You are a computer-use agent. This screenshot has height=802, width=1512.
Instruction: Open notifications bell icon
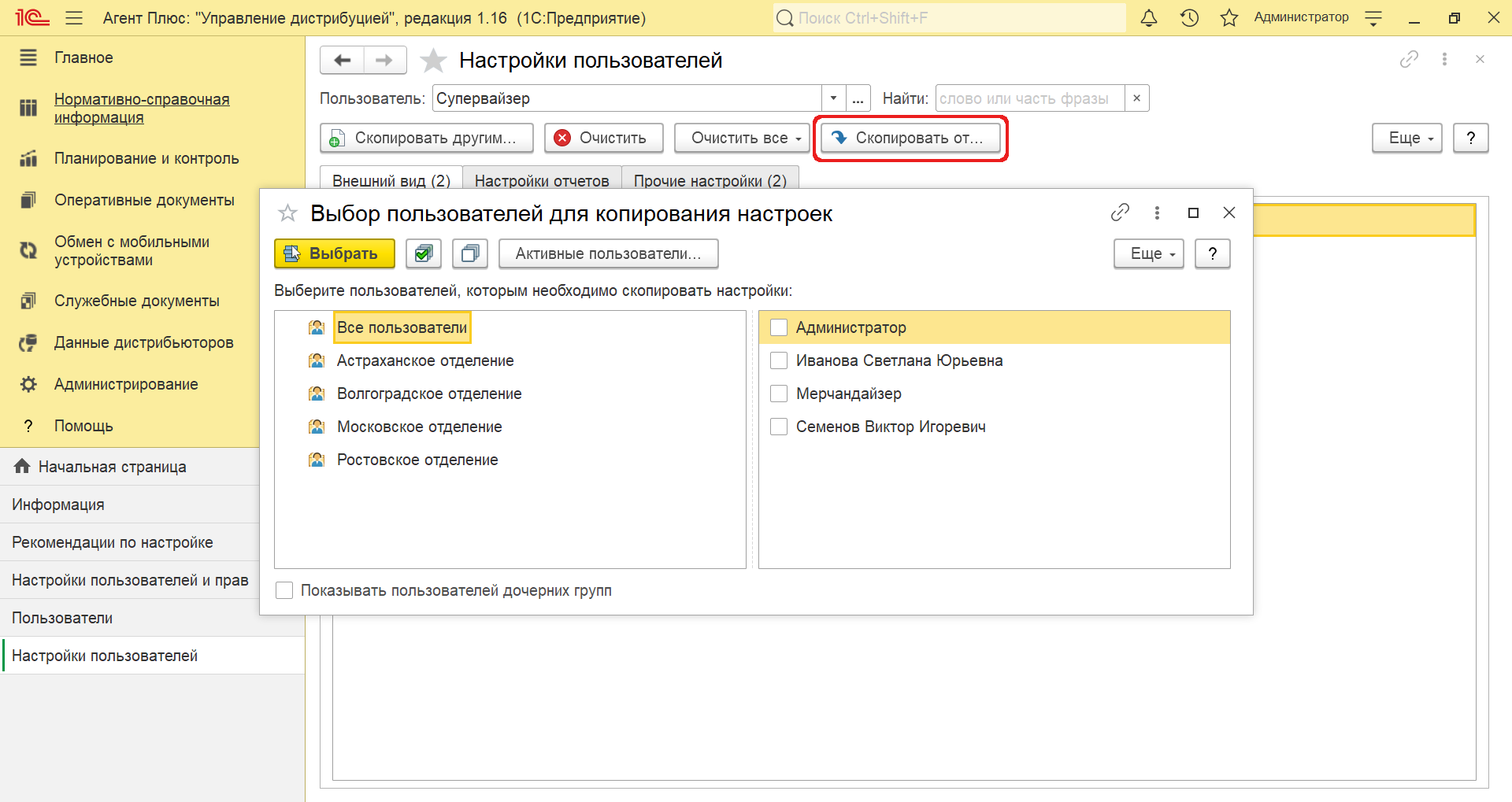(1149, 17)
